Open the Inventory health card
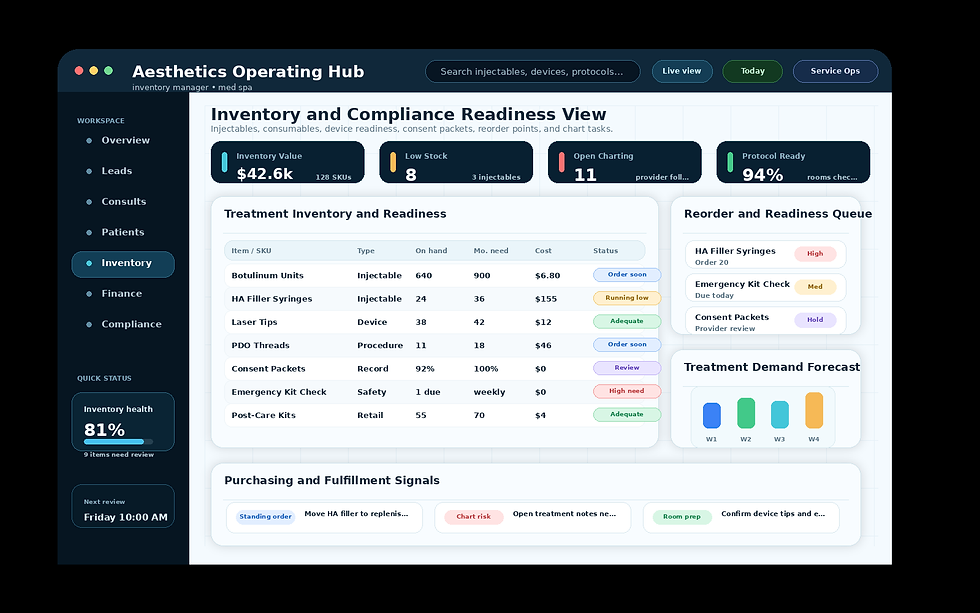980x613 pixels. coord(123,422)
